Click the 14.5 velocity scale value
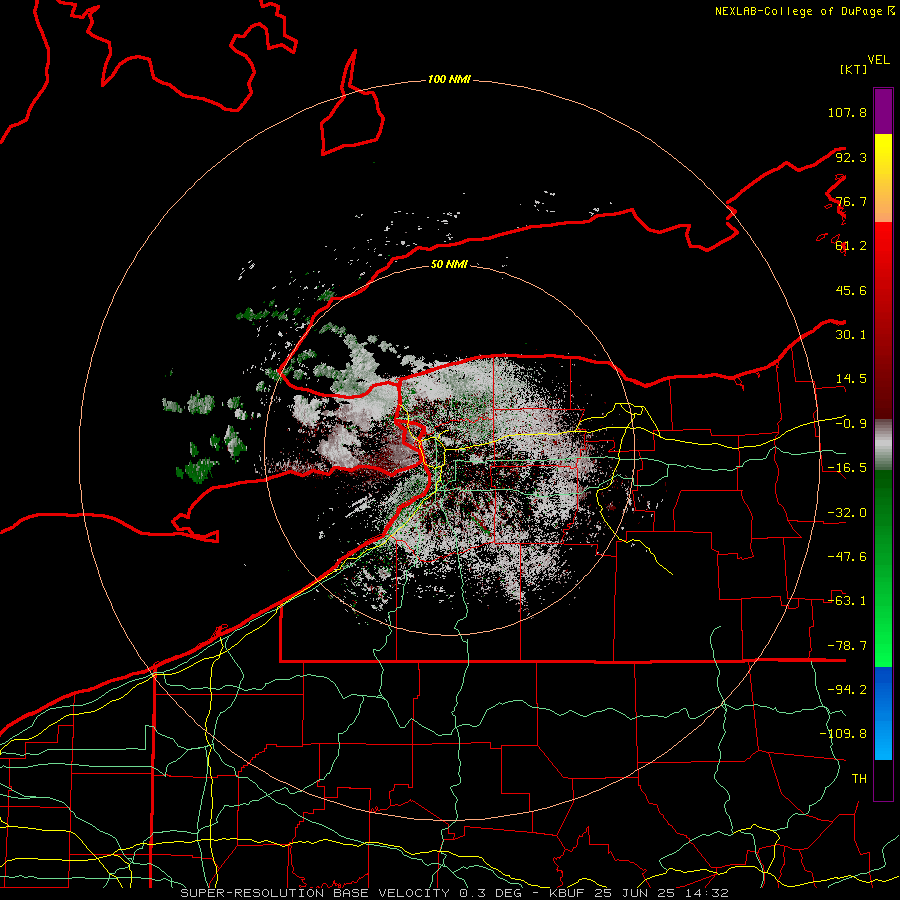 [x=851, y=379]
